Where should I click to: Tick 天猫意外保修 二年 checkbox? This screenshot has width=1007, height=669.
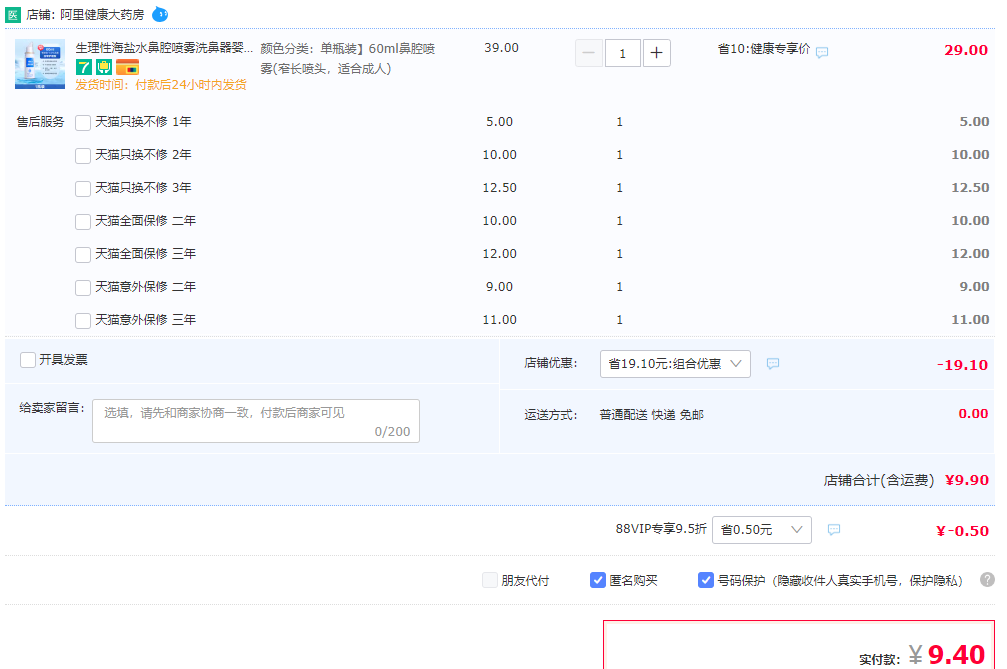click(x=83, y=288)
